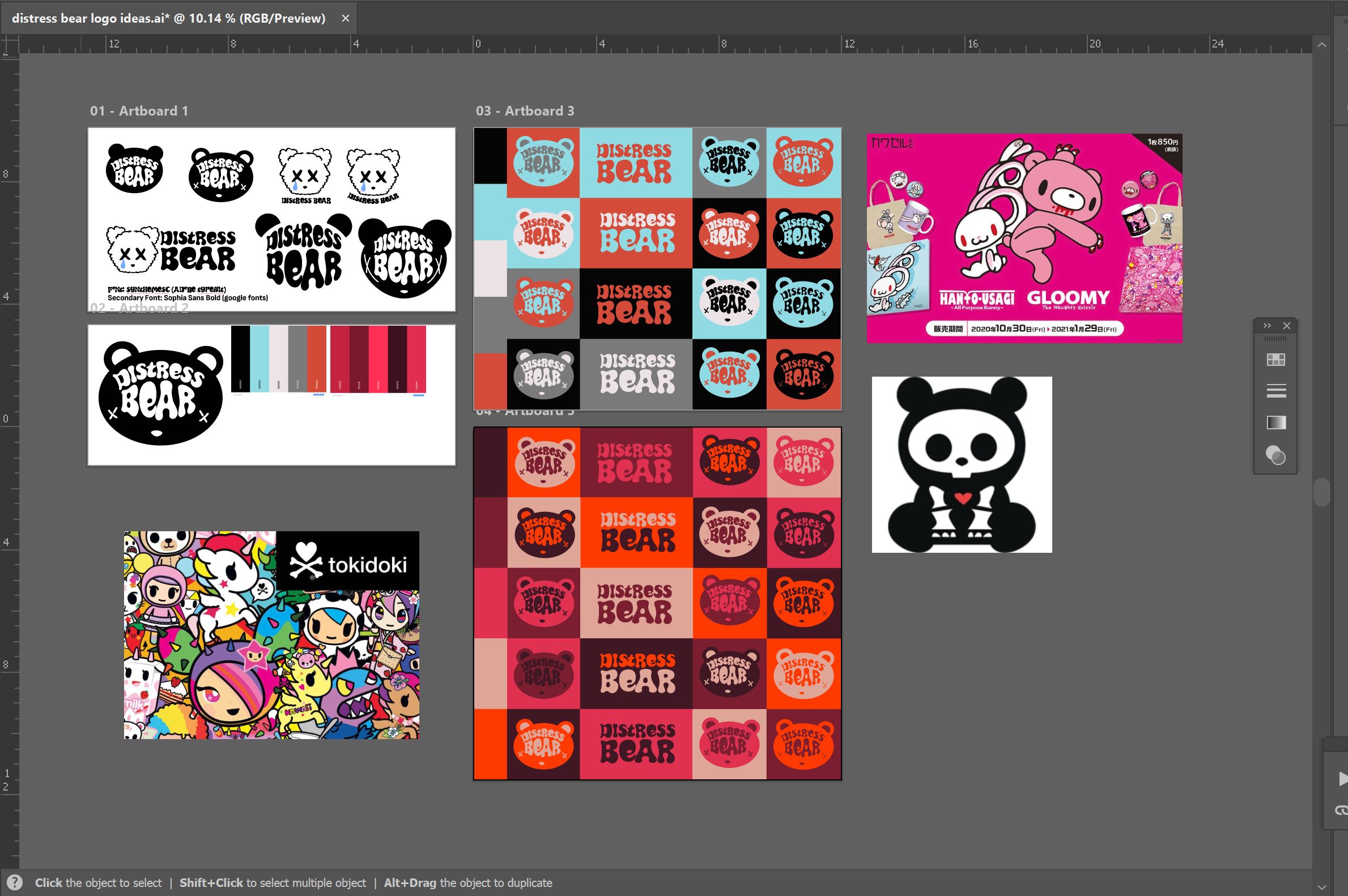The width and height of the screenshot is (1348, 896).
Task: Open the Swatches panel icon
Action: [1275, 360]
